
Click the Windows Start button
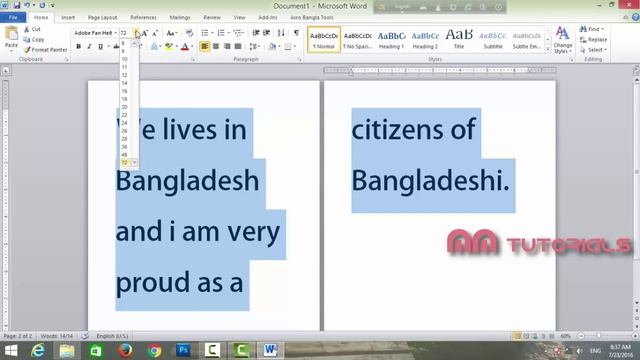[11, 351]
